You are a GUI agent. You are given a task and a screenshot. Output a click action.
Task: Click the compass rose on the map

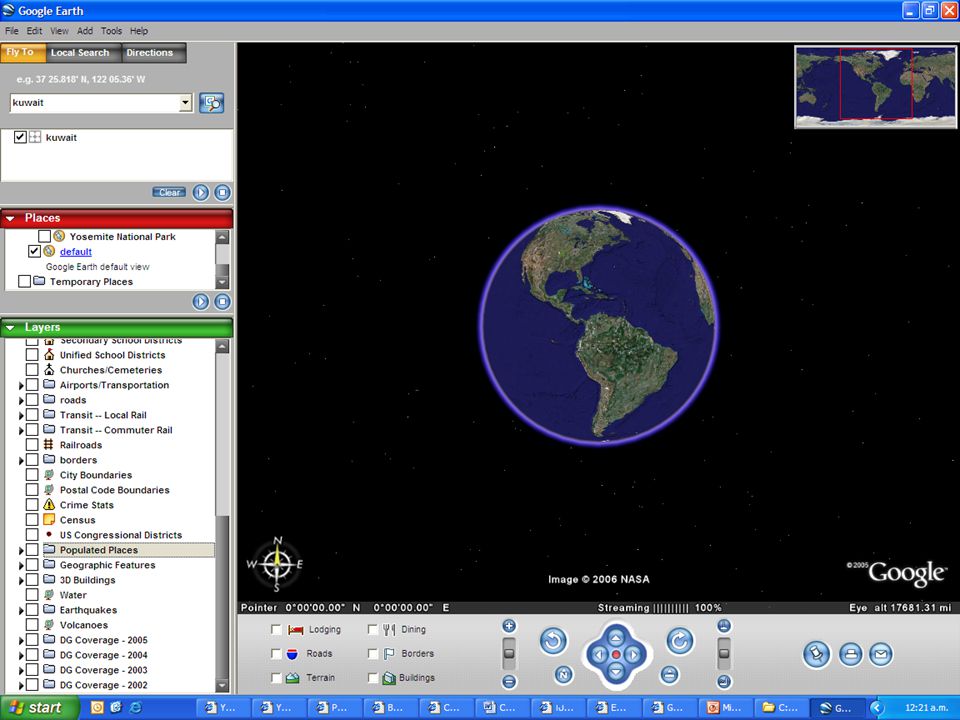click(277, 564)
